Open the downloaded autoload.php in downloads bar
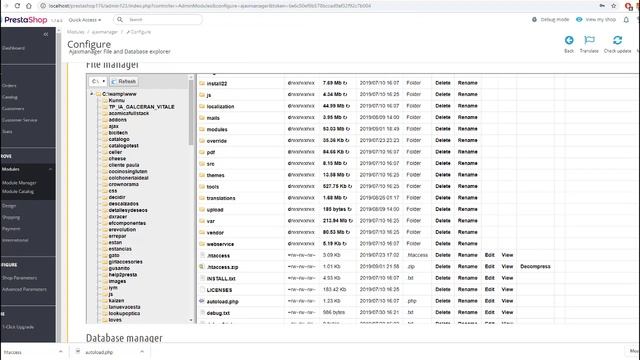 (99, 352)
